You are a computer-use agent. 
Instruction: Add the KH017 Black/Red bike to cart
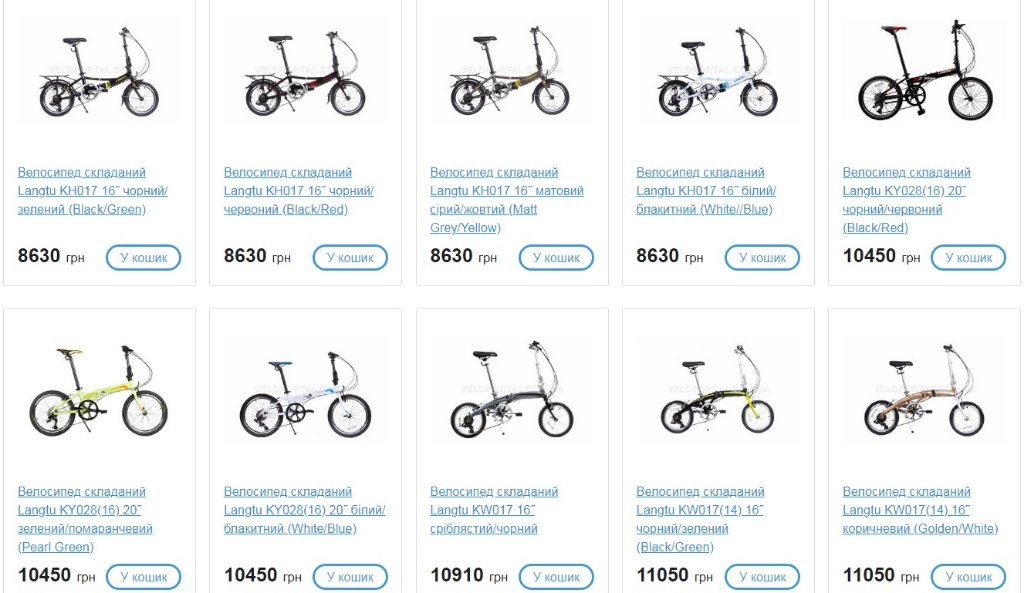(x=350, y=258)
